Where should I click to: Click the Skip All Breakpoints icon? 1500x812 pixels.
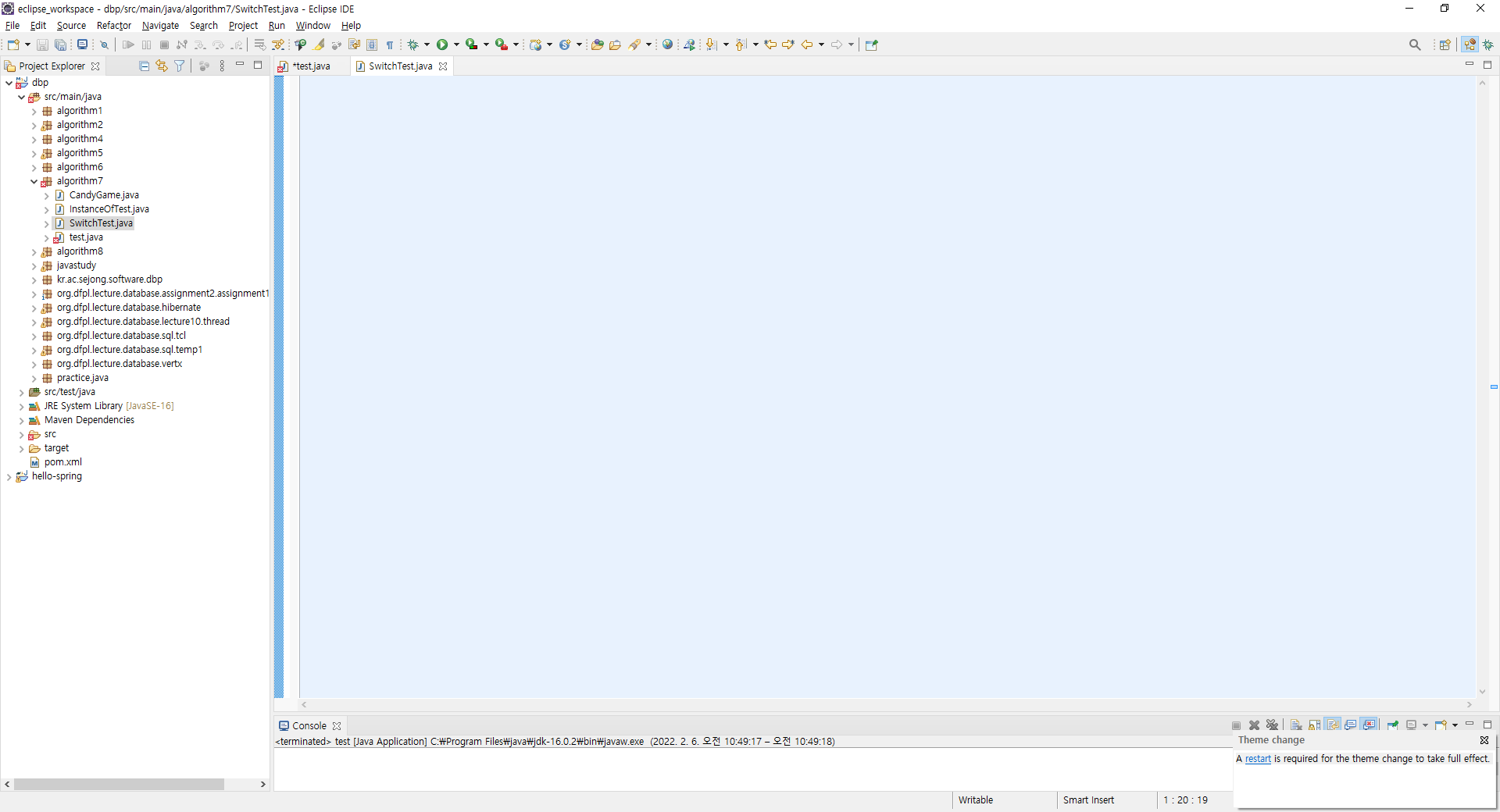(x=104, y=45)
